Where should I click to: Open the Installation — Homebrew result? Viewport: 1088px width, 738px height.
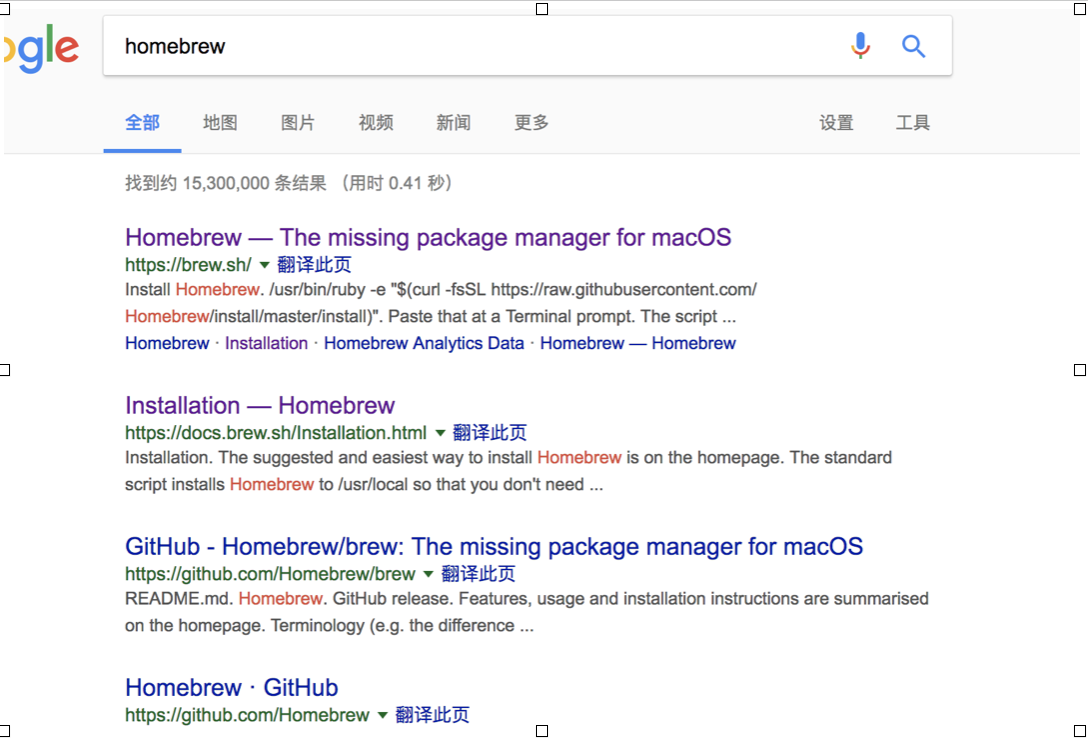(x=260, y=406)
